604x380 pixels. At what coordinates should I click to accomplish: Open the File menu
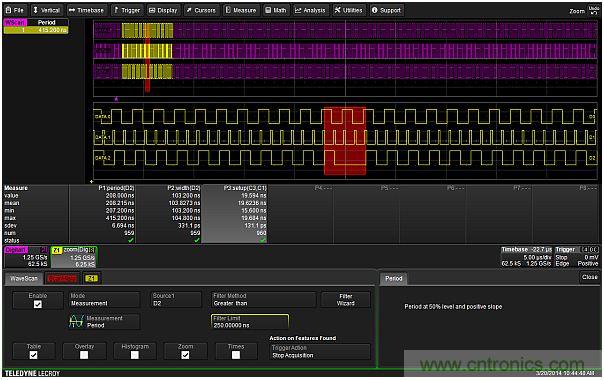(15, 10)
